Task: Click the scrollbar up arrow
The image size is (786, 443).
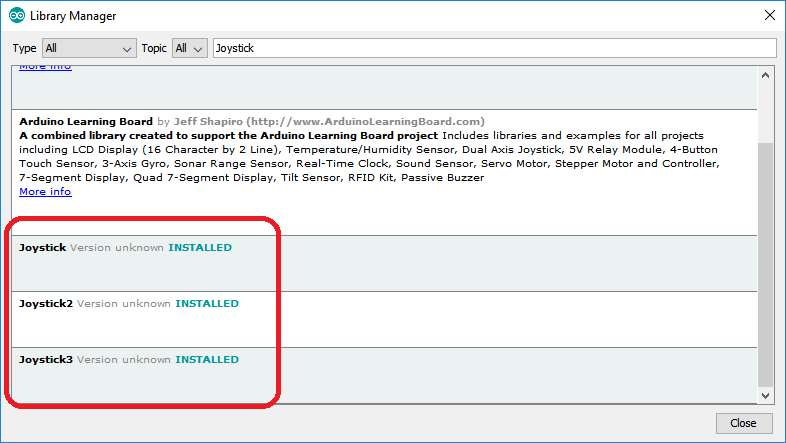Action: tap(765, 76)
